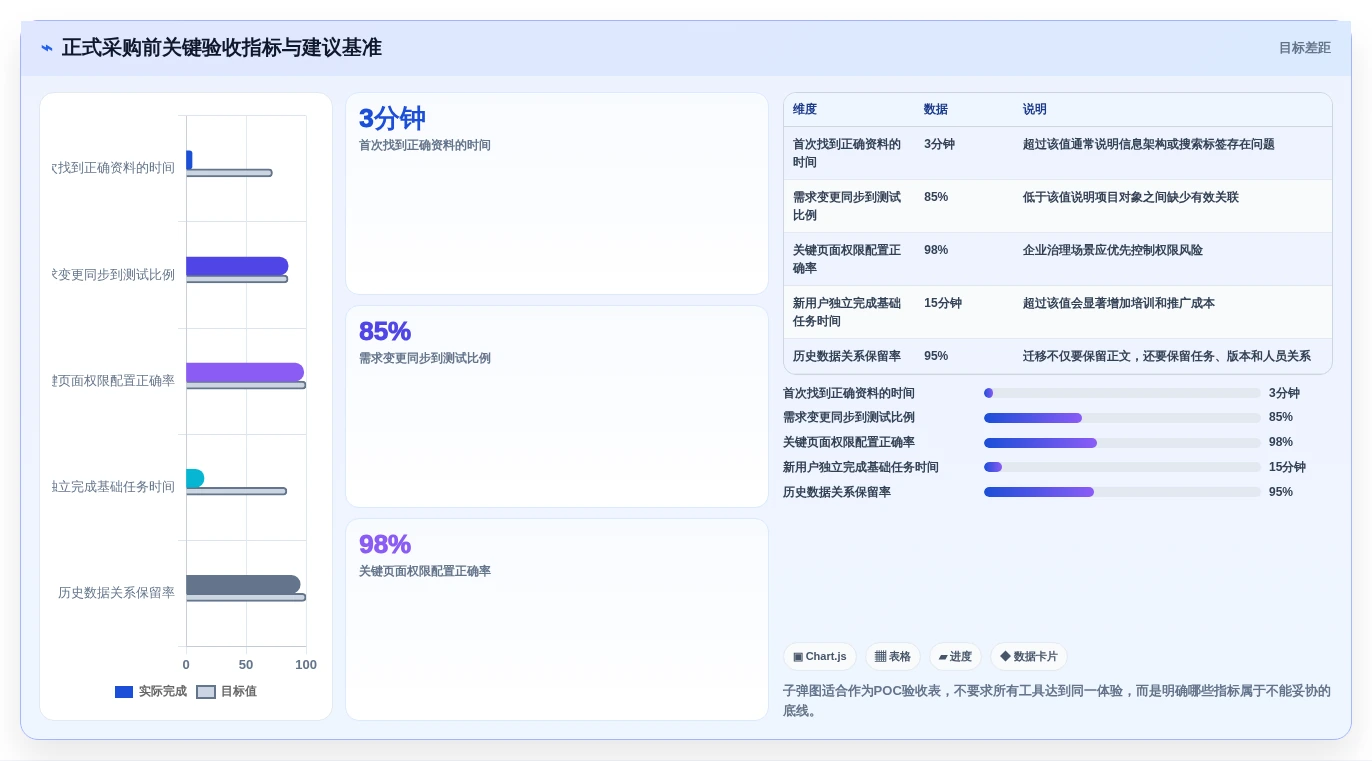Viewport: 1372px width, 761px height.
Task: Select the 表格 tag chip
Action: 892,656
